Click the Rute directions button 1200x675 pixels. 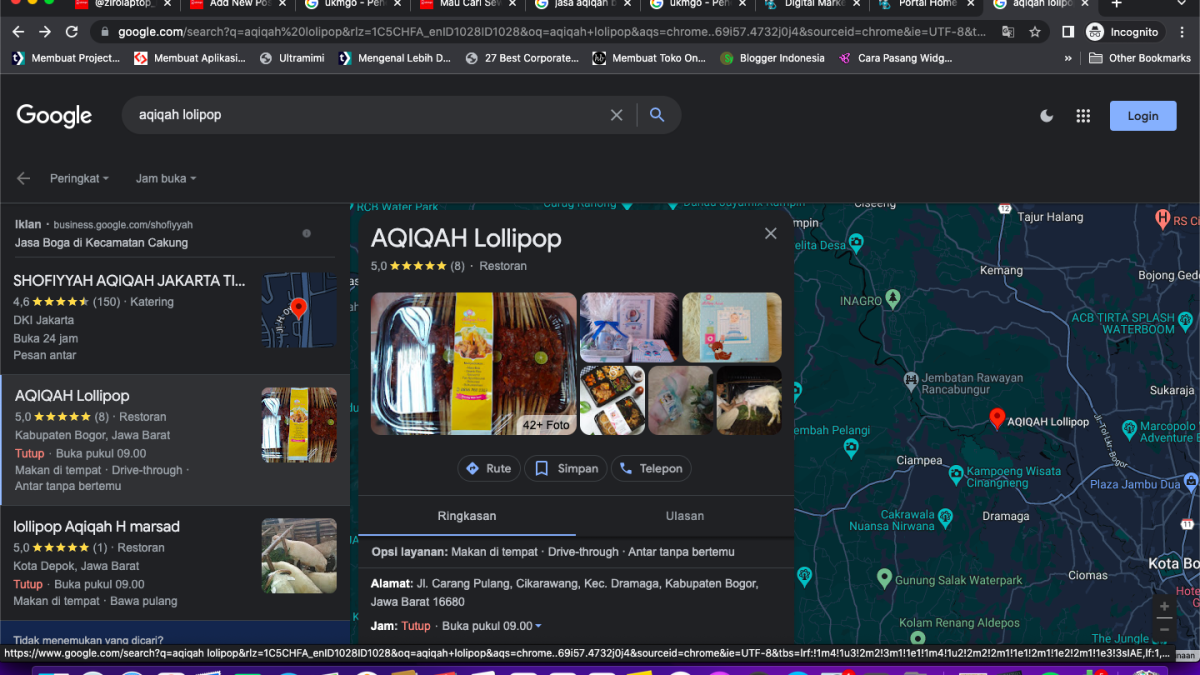coord(489,468)
